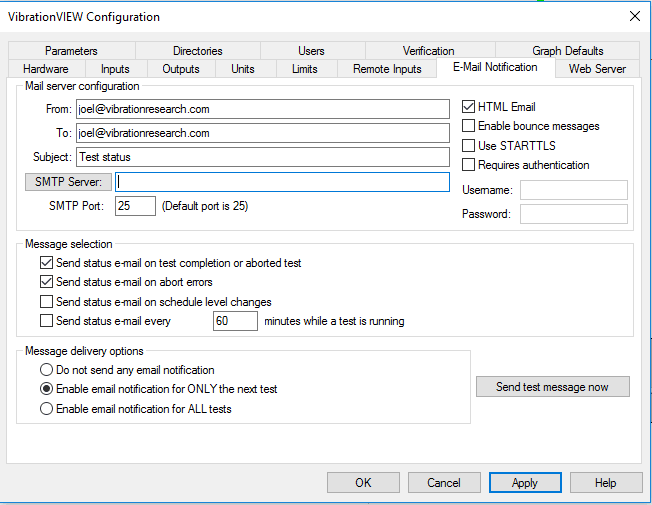The height and width of the screenshot is (505, 652).
Task: Go to the Remote Inputs tab
Action: pyautogui.click(x=387, y=69)
